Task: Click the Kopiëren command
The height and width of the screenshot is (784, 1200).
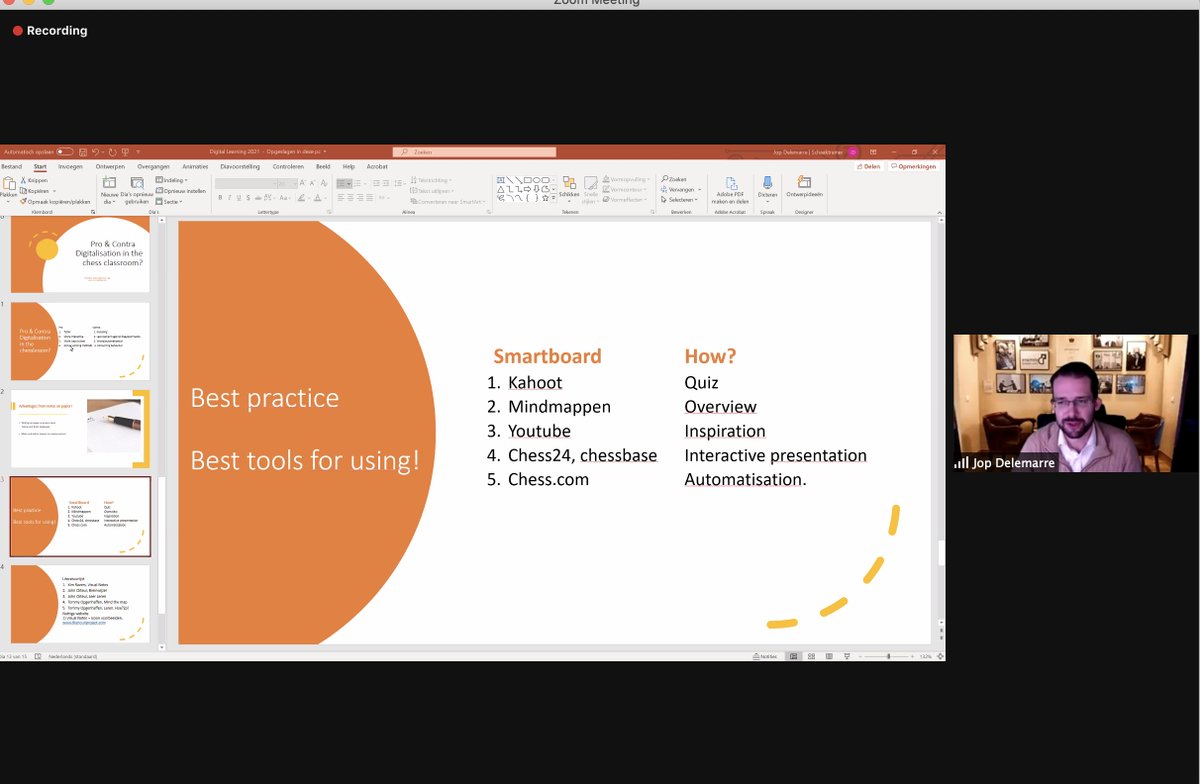Action: [36, 190]
